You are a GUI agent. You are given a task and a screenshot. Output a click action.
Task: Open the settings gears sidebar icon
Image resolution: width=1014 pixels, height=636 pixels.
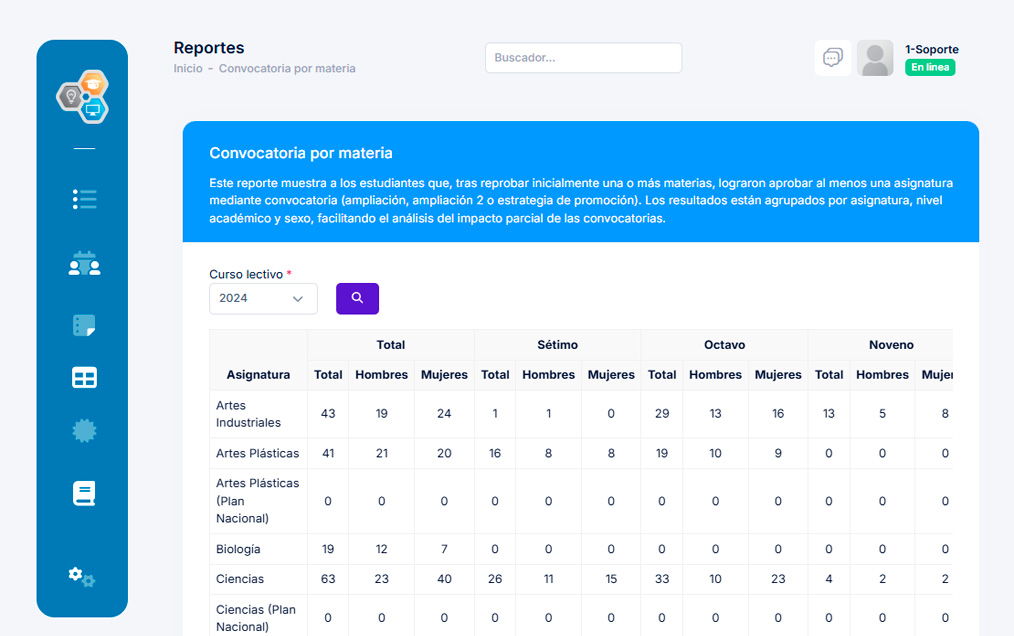(82, 577)
